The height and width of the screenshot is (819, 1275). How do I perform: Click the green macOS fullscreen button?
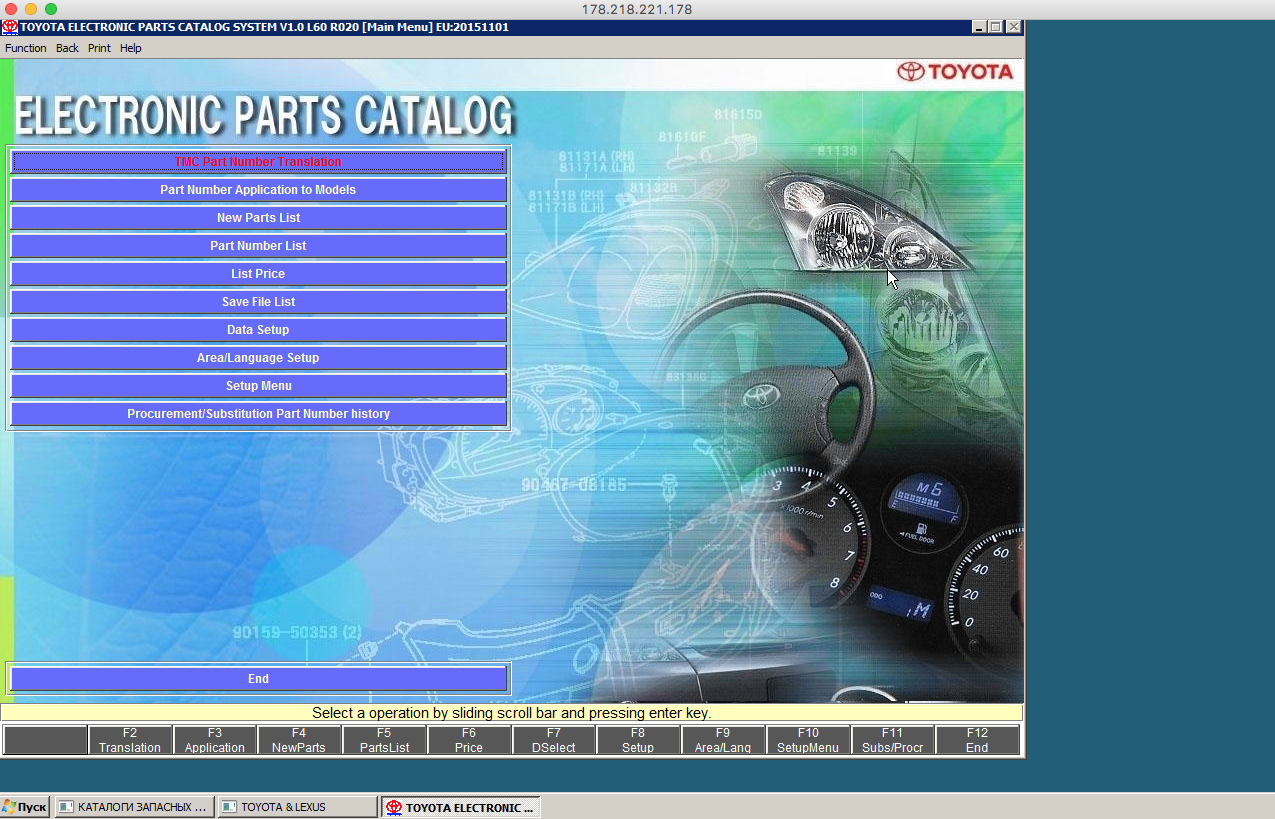(51, 9)
